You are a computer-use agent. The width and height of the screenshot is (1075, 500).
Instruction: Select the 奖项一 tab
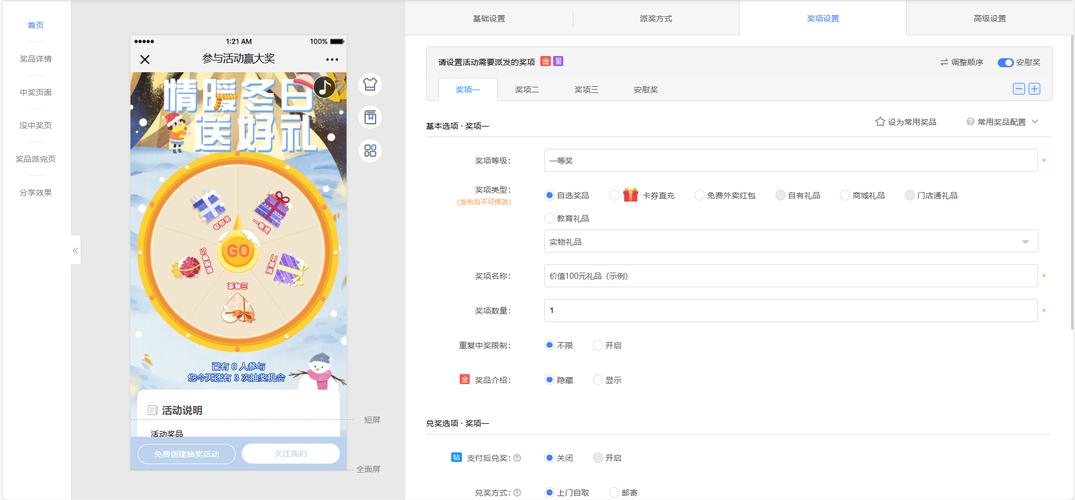pyautogui.click(x=468, y=90)
